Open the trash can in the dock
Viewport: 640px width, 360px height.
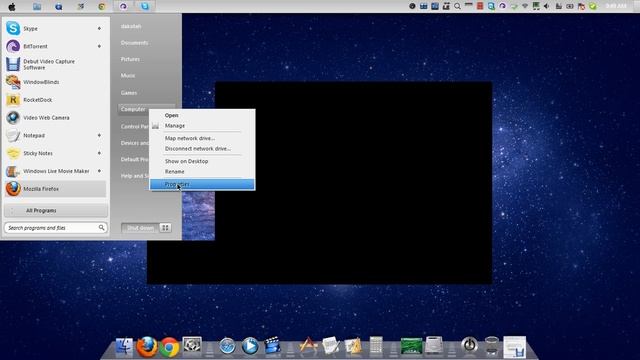492,346
